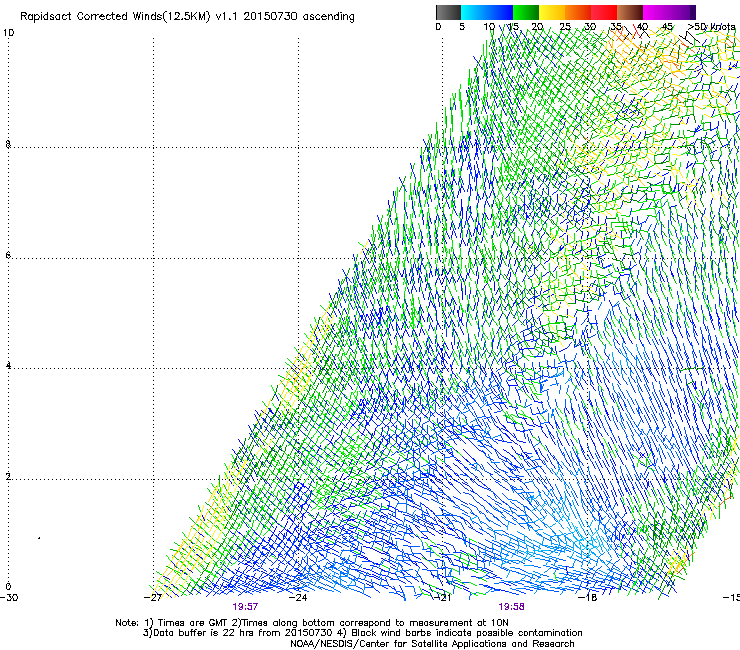The image size is (740, 650).
Task: Click the note line "Times are GMT"
Action: [x=193, y=623]
